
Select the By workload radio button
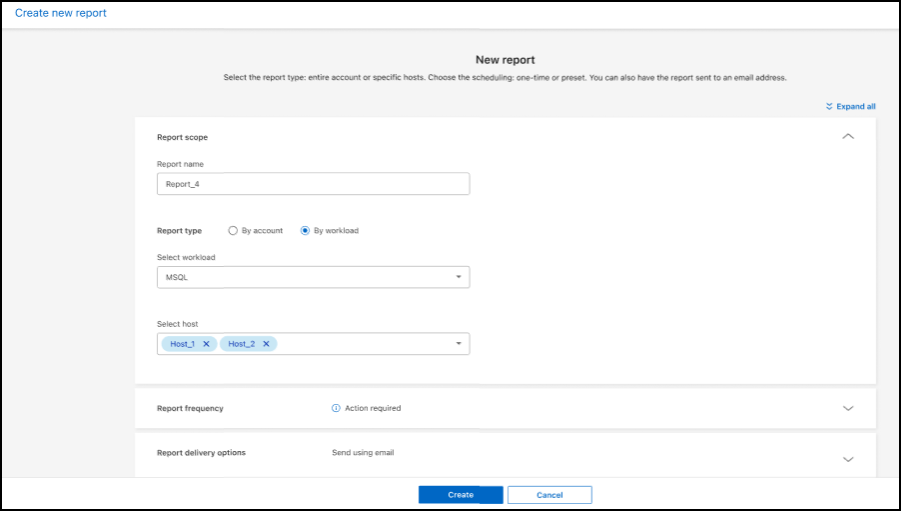point(305,230)
